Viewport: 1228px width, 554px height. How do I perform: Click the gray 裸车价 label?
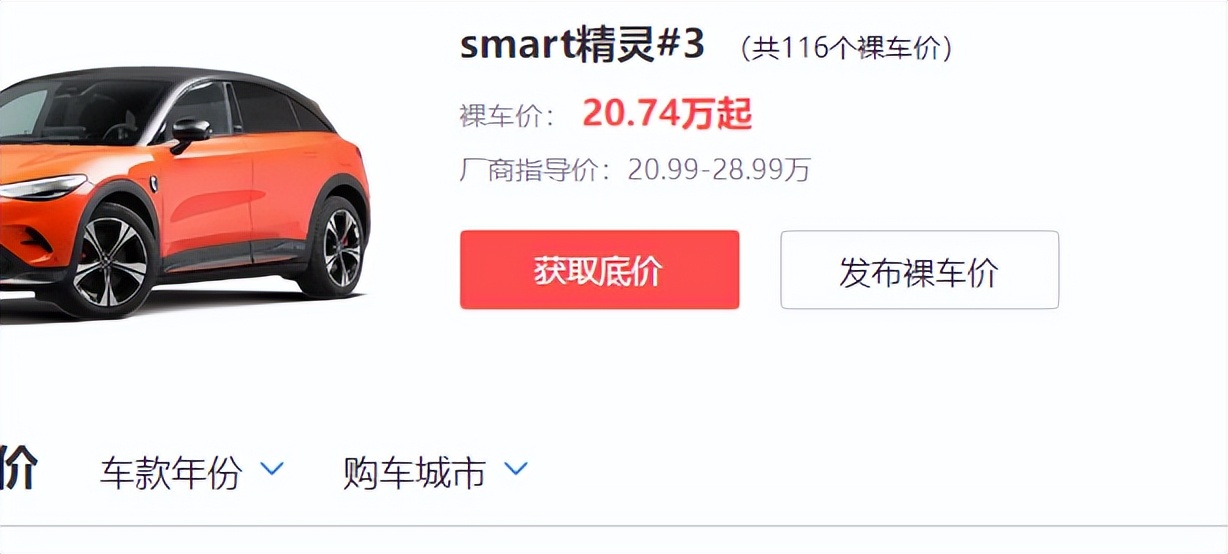[x=508, y=116]
